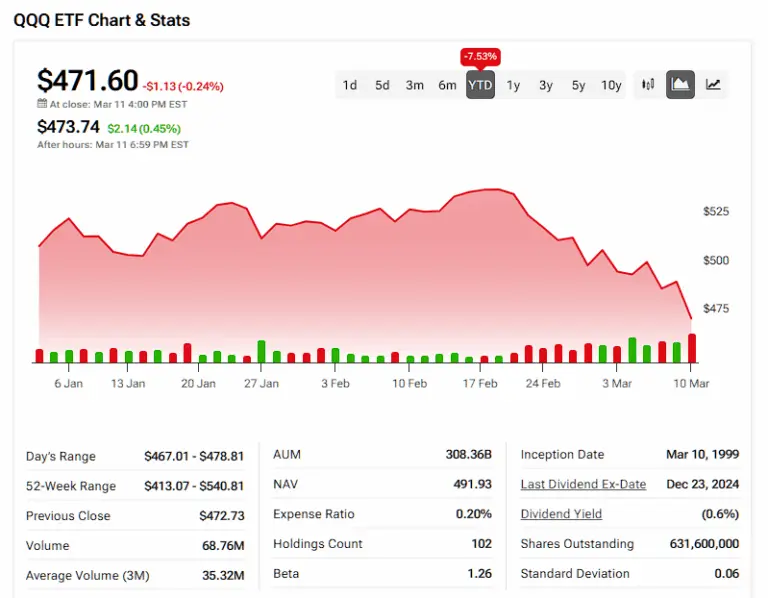Click the 27 Jan date axis label

[261, 383]
